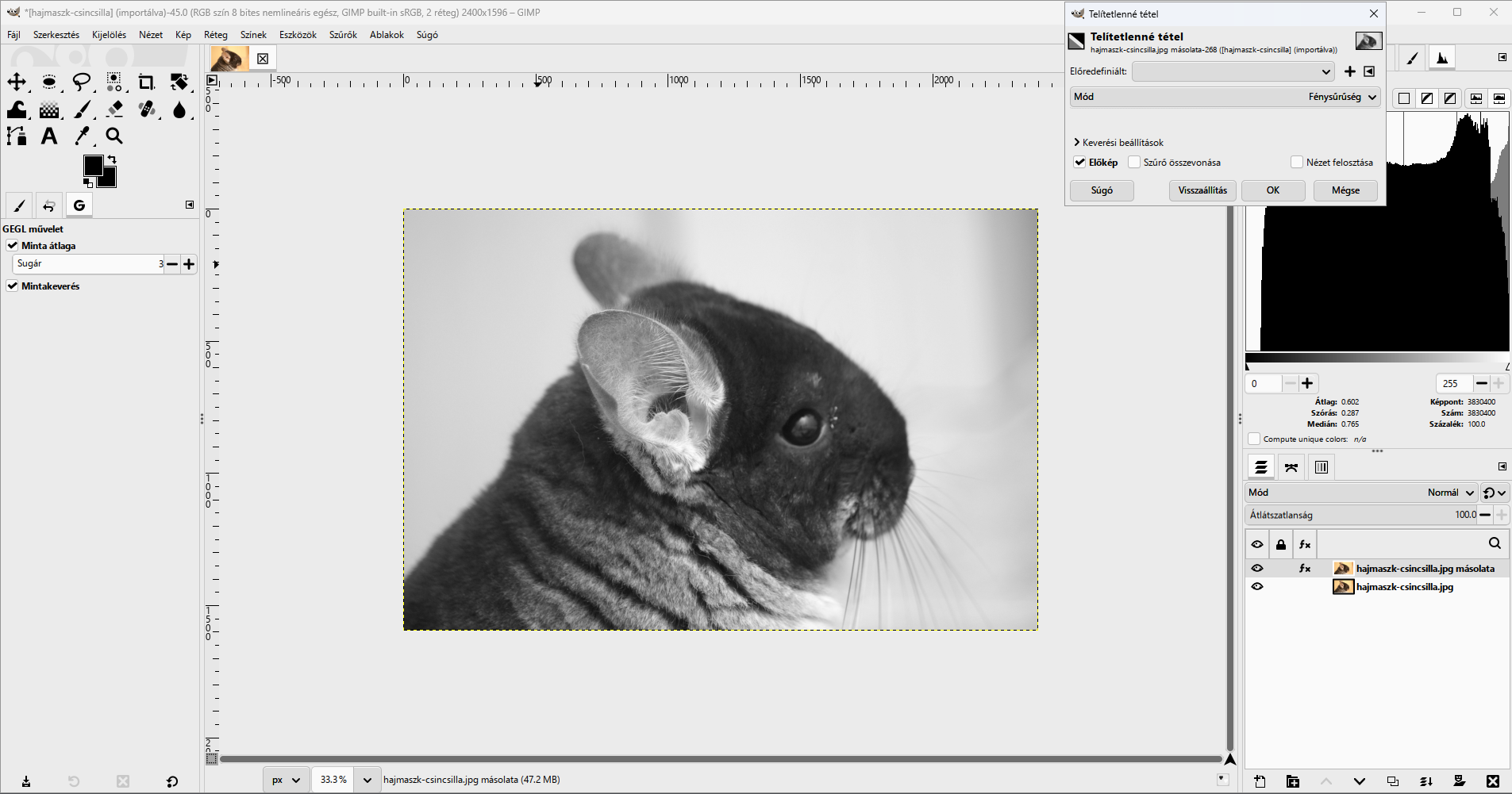Open the Színek menu
Screen dimensions: 1512x794
click(x=253, y=35)
